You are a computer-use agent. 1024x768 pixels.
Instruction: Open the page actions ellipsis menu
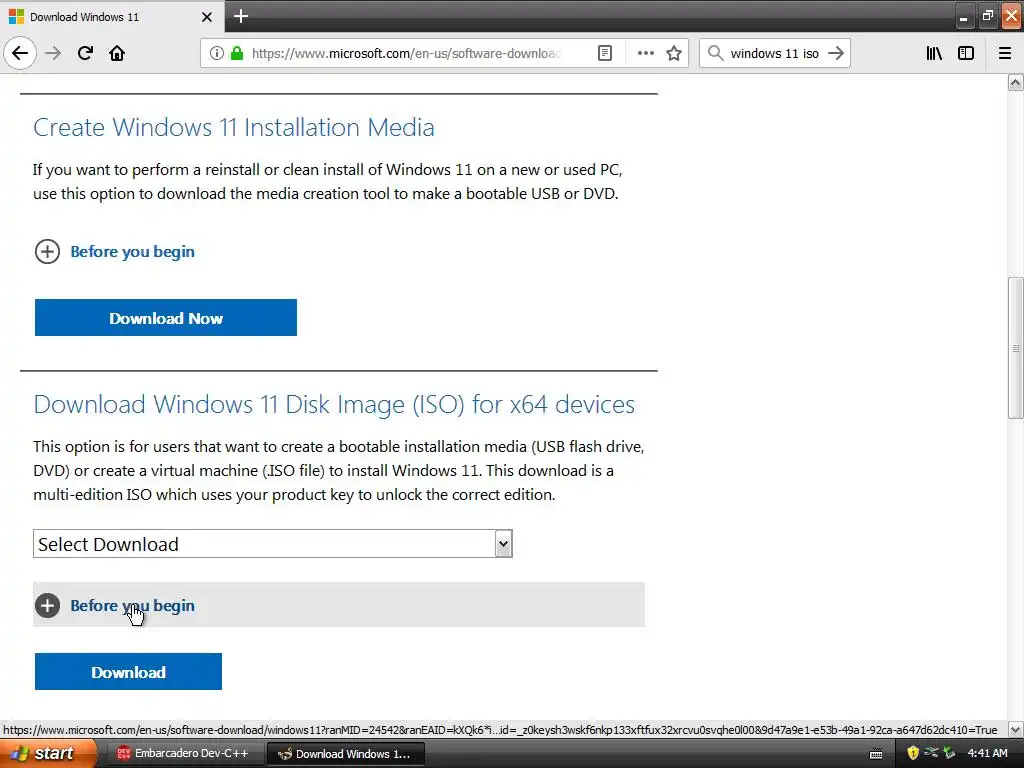(645, 53)
